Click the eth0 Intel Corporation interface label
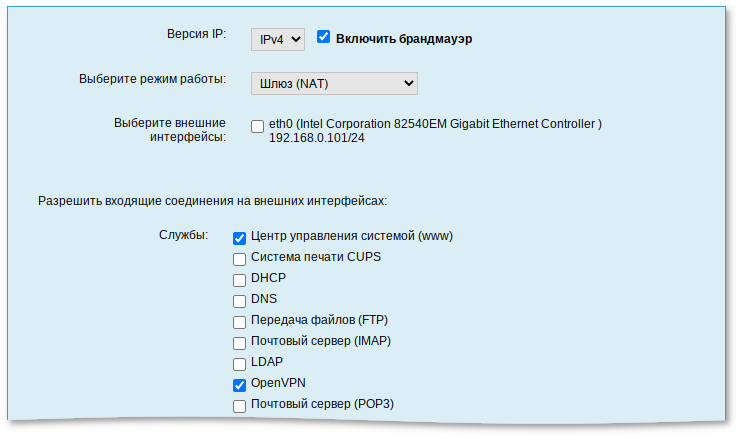Screen dimensions: 739x438 coord(435,124)
